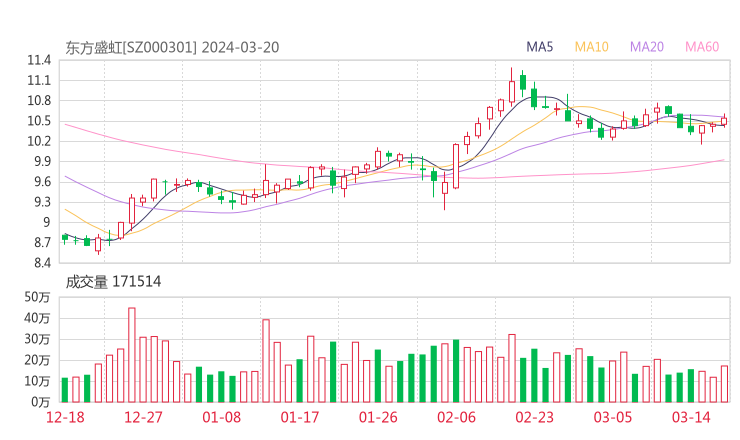Select the last volume bar on the right
This screenshot has height=440, width=740.
tap(724, 384)
